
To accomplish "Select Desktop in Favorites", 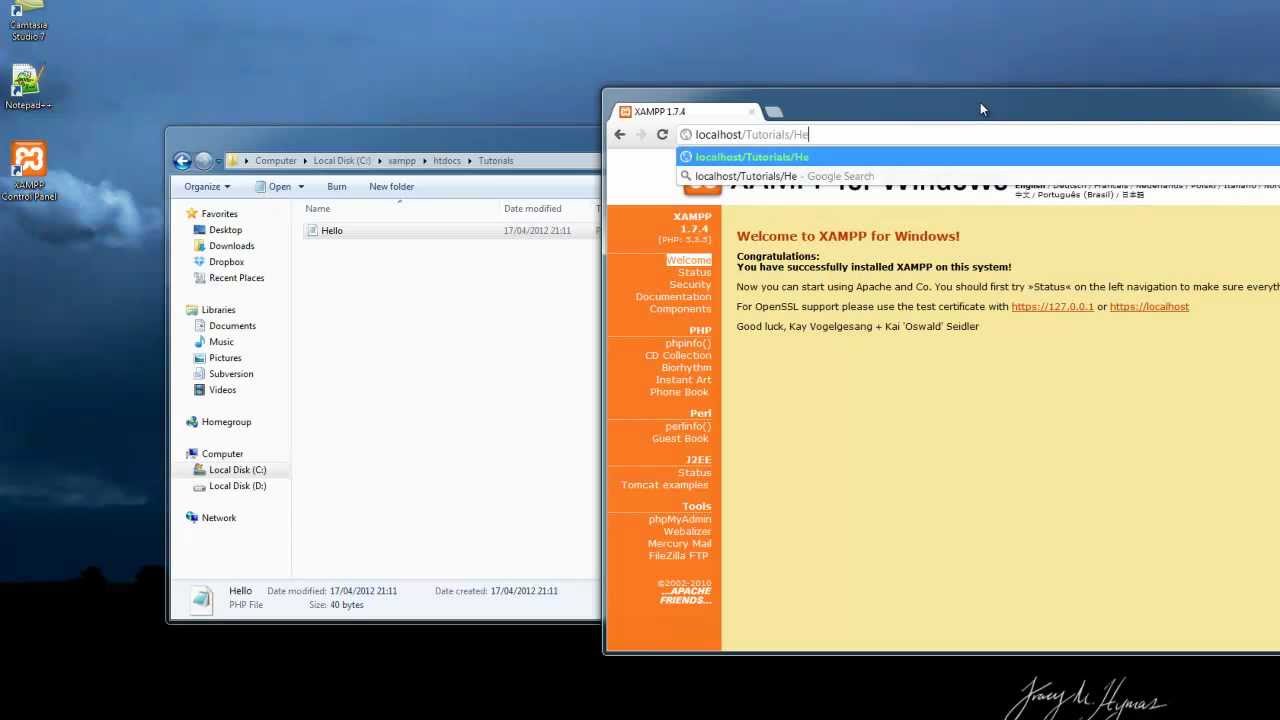I will 225,230.
